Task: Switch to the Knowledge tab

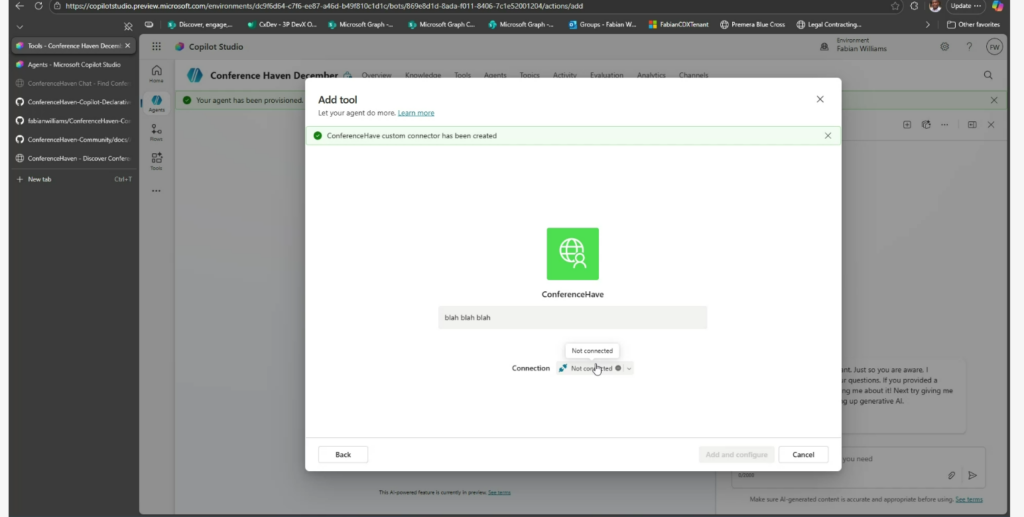Action: tap(423, 75)
